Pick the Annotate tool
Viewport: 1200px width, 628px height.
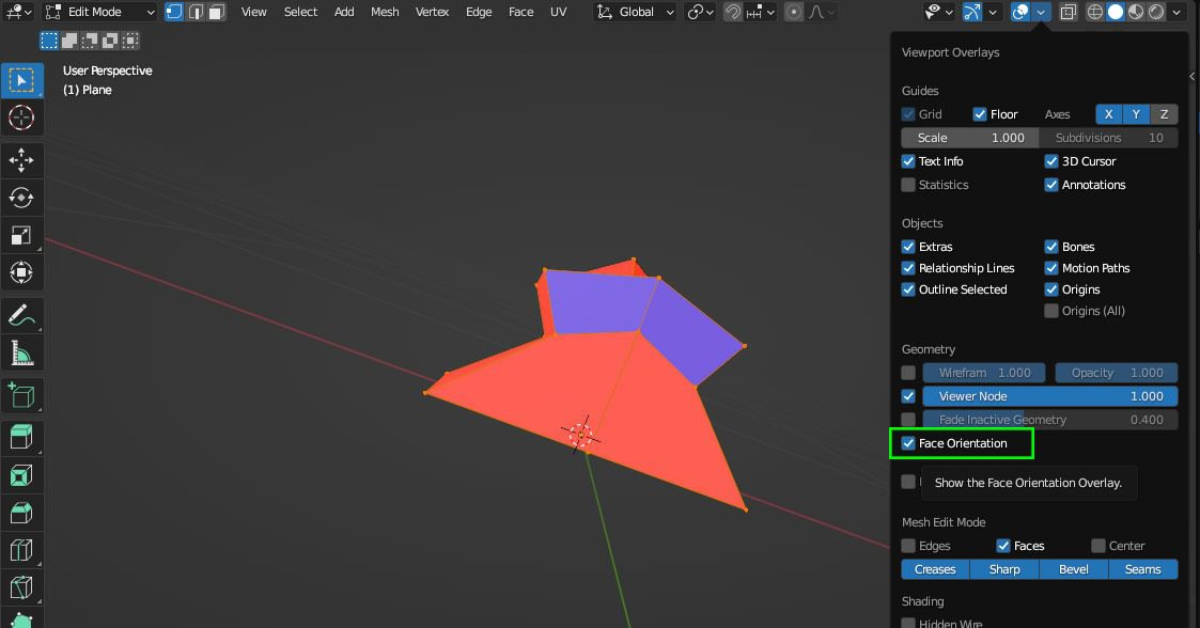click(22, 313)
